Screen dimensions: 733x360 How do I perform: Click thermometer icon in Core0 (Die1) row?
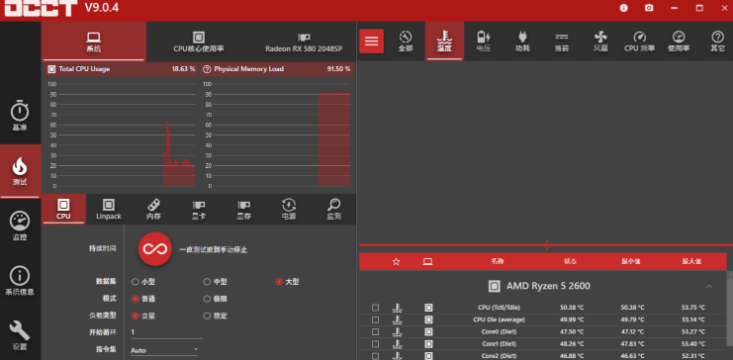point(398,332)
